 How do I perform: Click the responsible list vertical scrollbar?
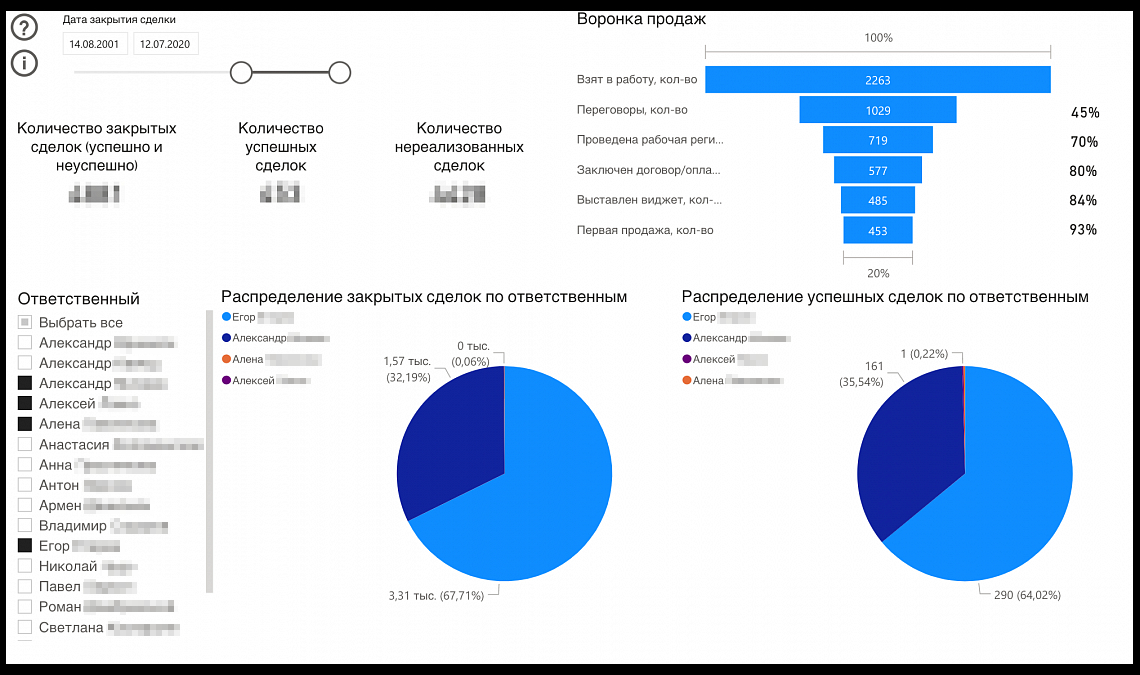(209, 452)
